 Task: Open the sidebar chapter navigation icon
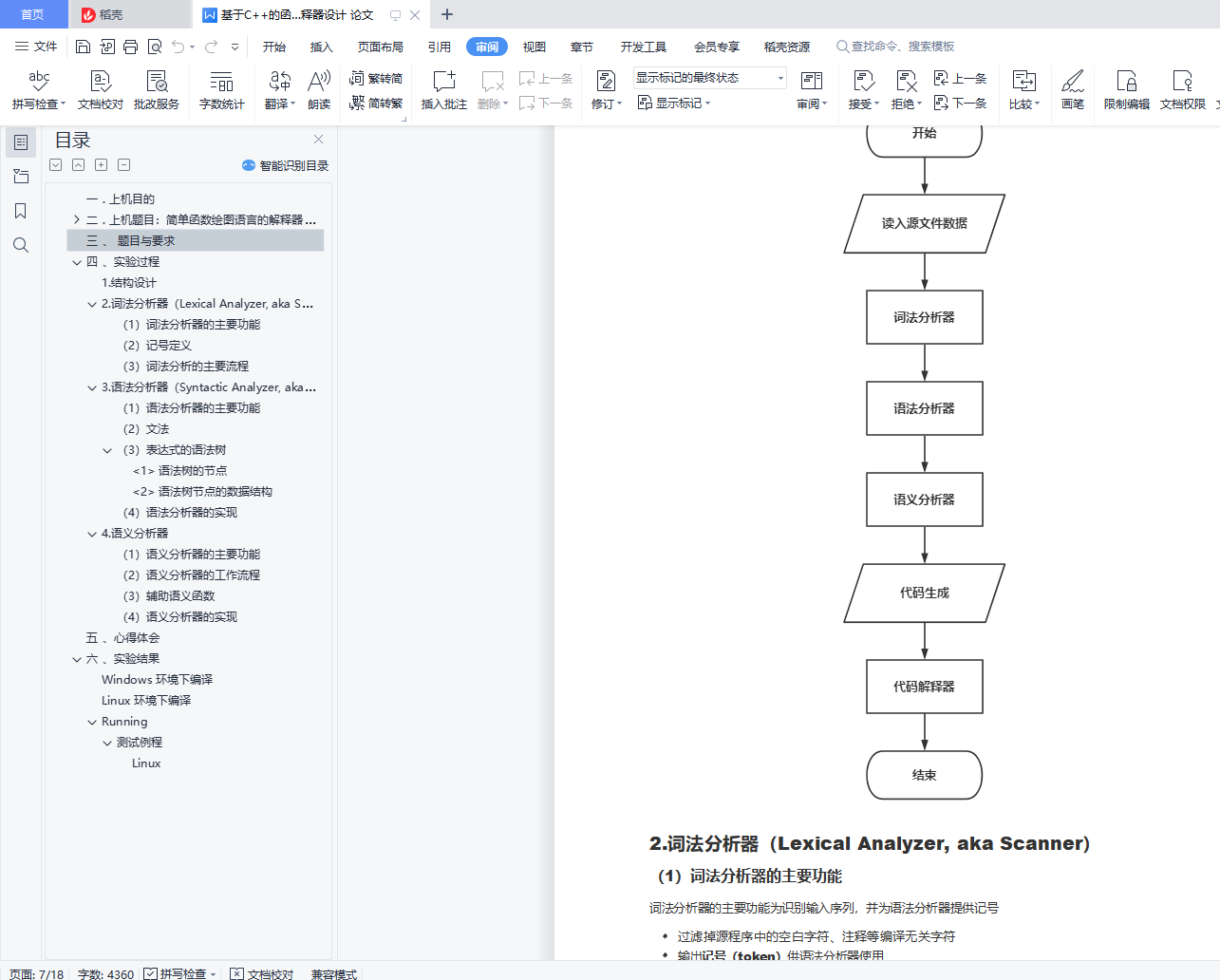point(21,177)
